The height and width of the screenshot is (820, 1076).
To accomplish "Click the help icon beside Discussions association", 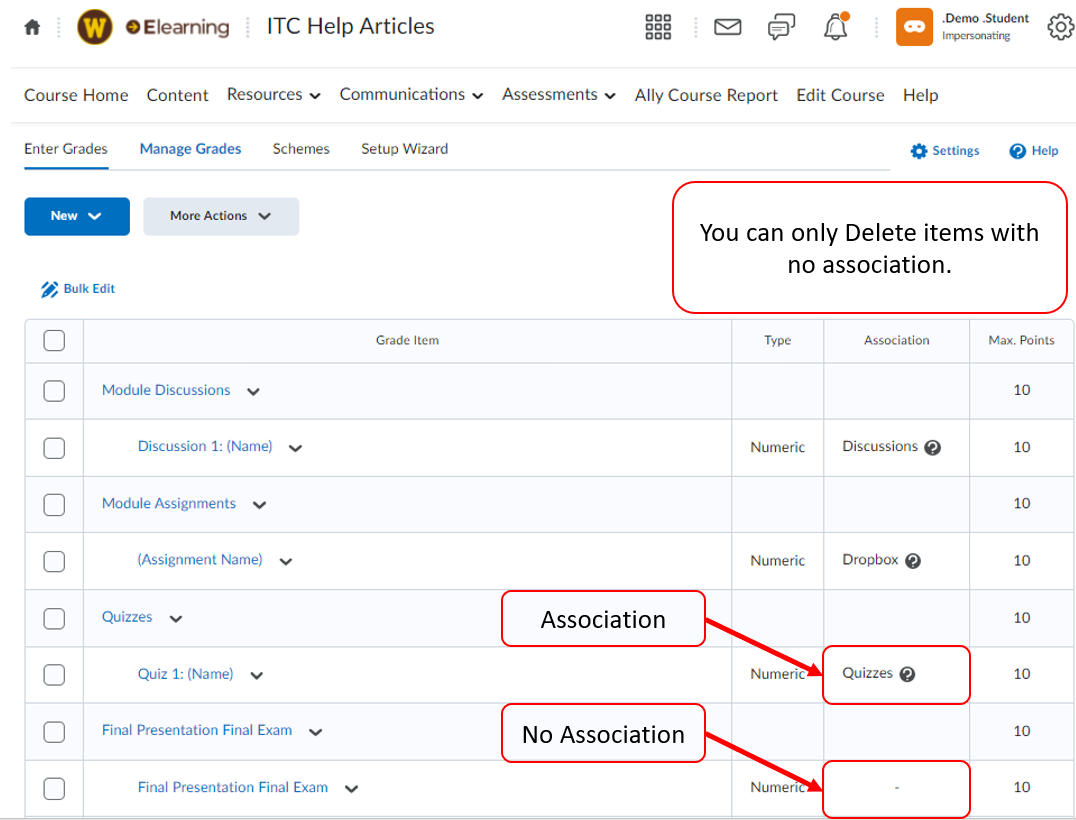I will [x=932, y=447].
